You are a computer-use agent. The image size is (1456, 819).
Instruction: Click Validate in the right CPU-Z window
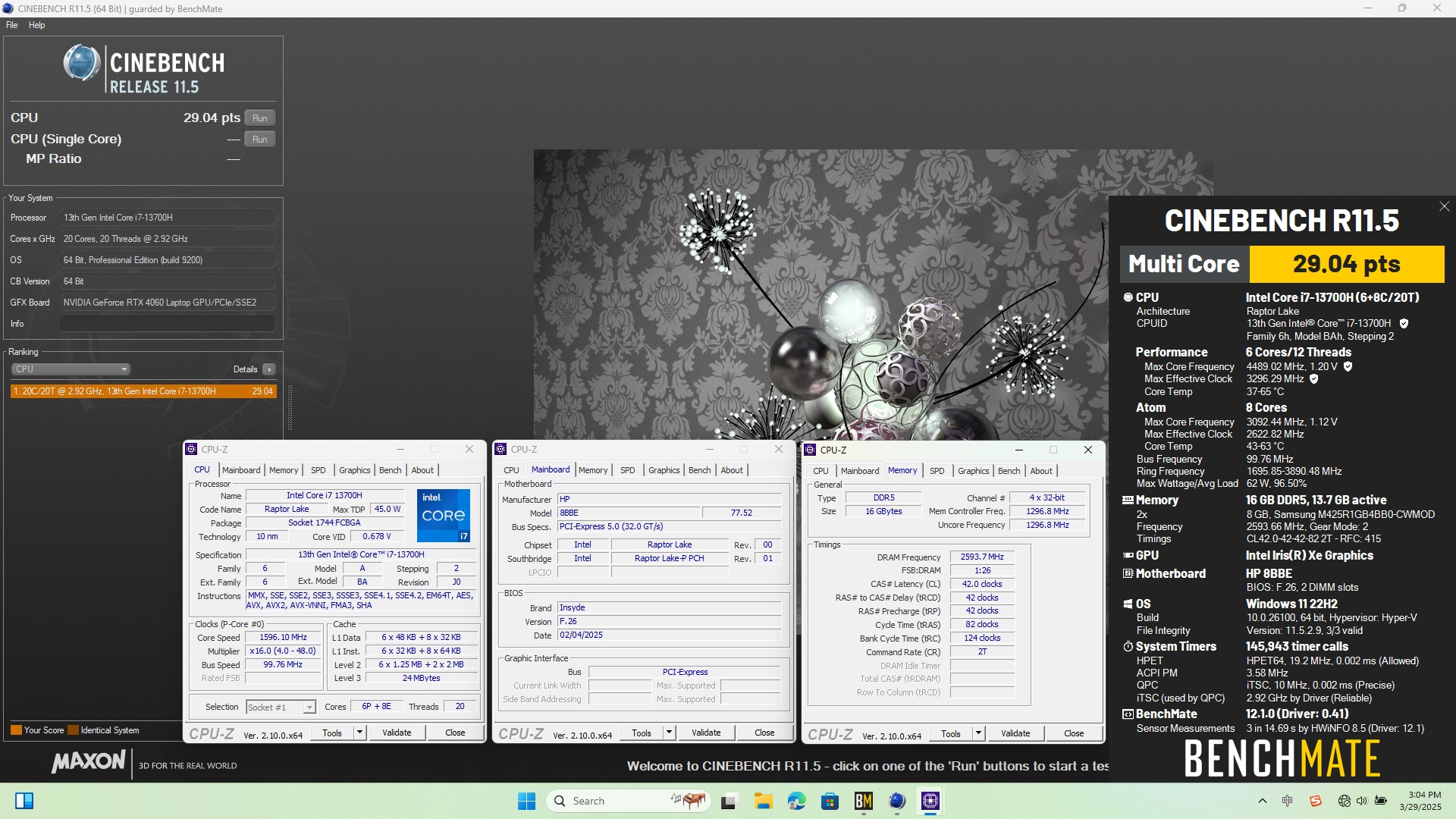coord(1015,733)
